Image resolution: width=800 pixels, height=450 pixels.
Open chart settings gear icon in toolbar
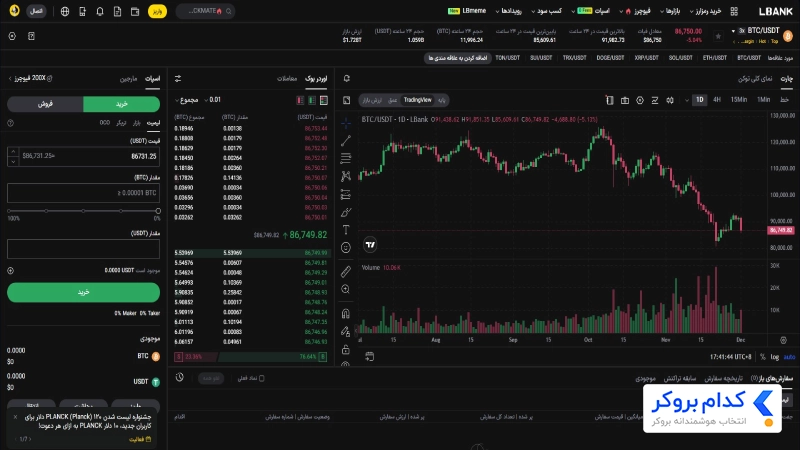[x=640, y=100]
